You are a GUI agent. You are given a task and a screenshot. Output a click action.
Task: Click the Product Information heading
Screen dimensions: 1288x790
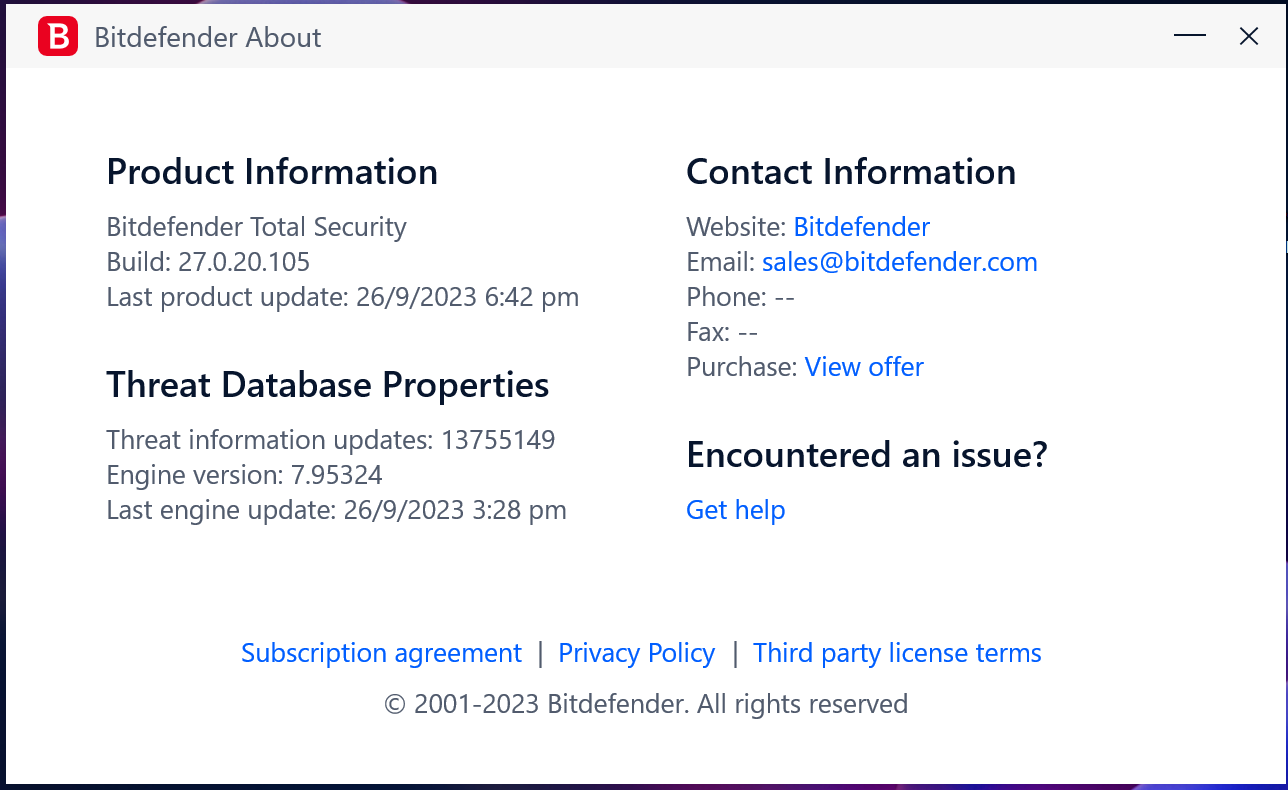272,172
